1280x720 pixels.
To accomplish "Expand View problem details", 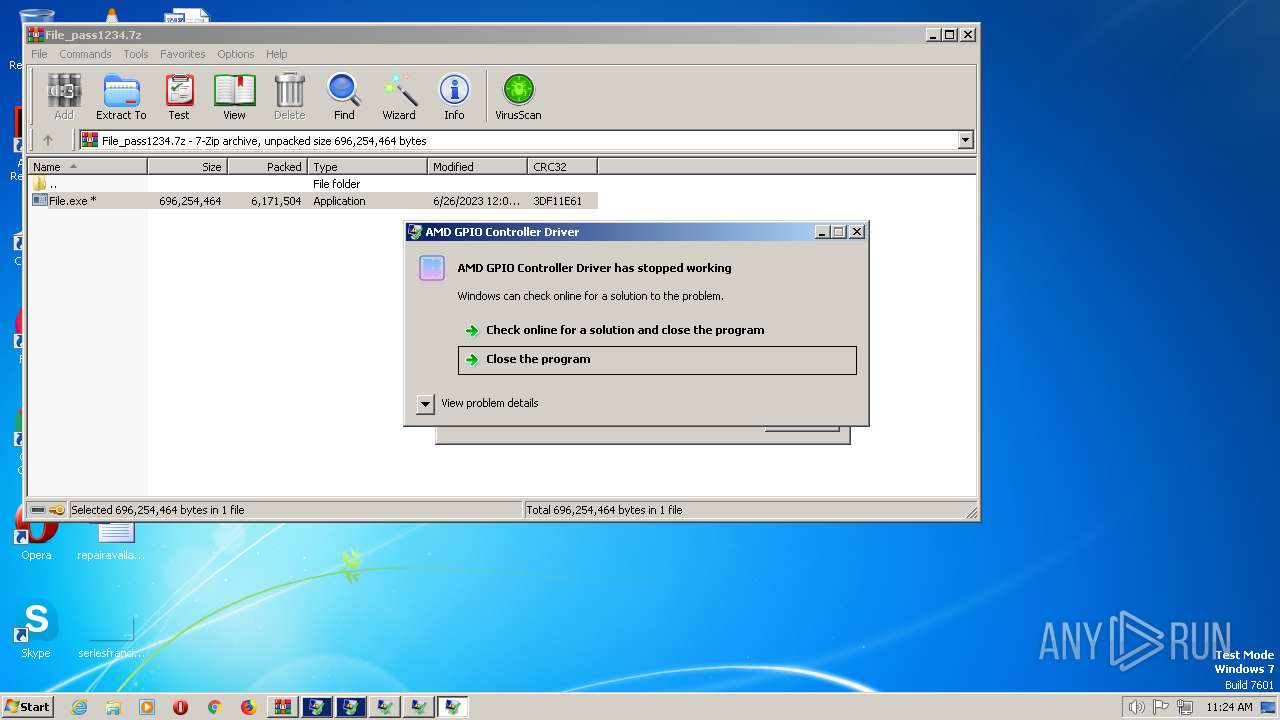I will [x=425, y=403].
